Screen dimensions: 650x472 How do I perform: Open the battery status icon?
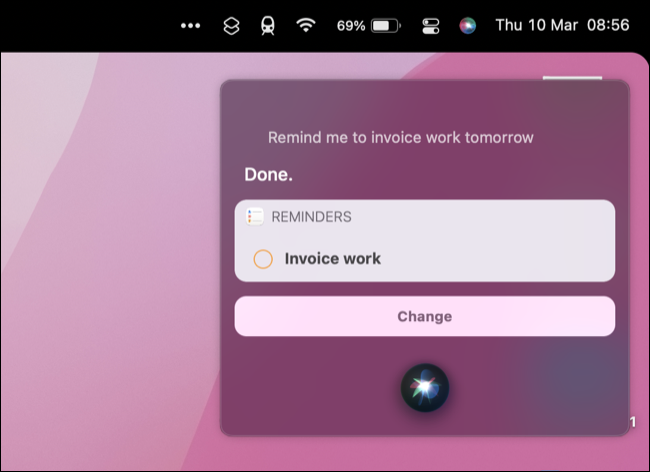(386, 26)
